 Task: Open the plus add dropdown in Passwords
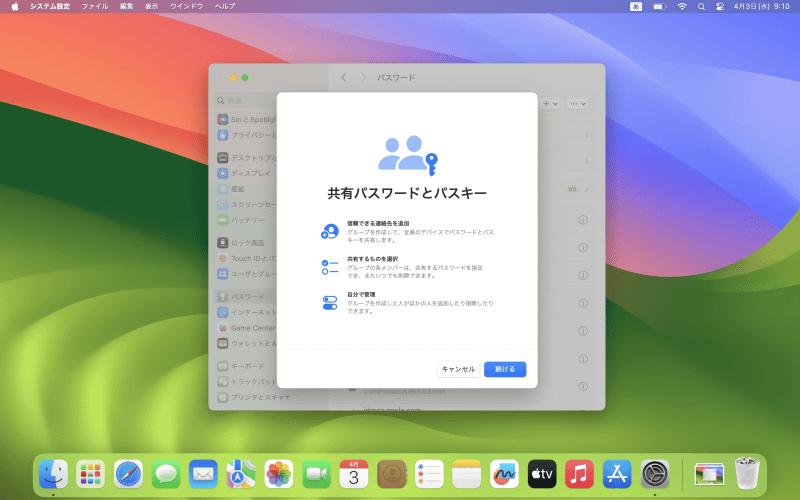click(550, 104)
